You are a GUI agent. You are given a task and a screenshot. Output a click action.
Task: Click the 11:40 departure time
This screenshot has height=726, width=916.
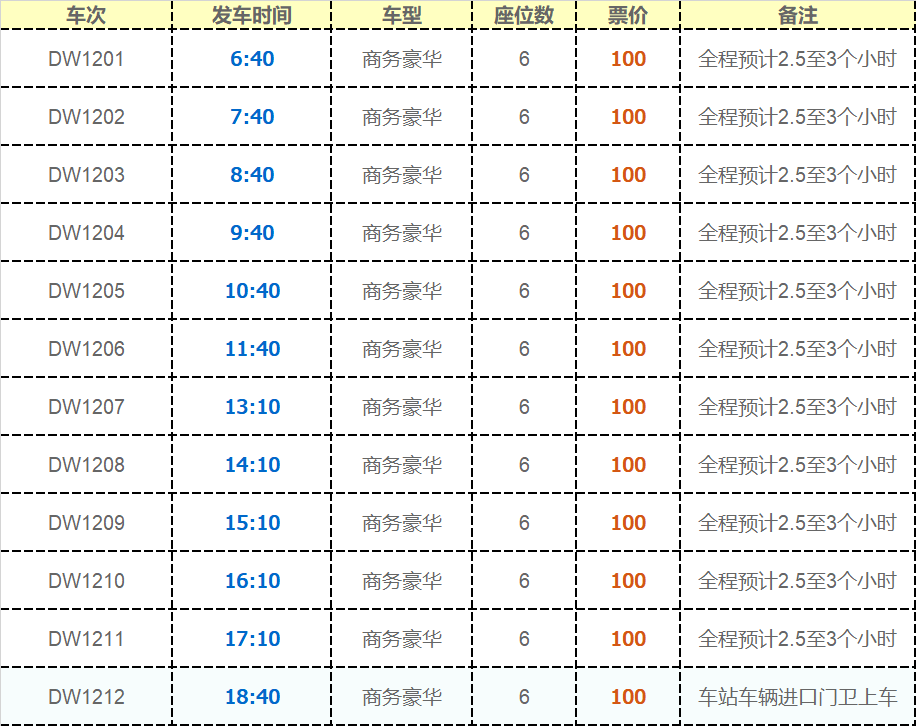(x=252, y=349)
